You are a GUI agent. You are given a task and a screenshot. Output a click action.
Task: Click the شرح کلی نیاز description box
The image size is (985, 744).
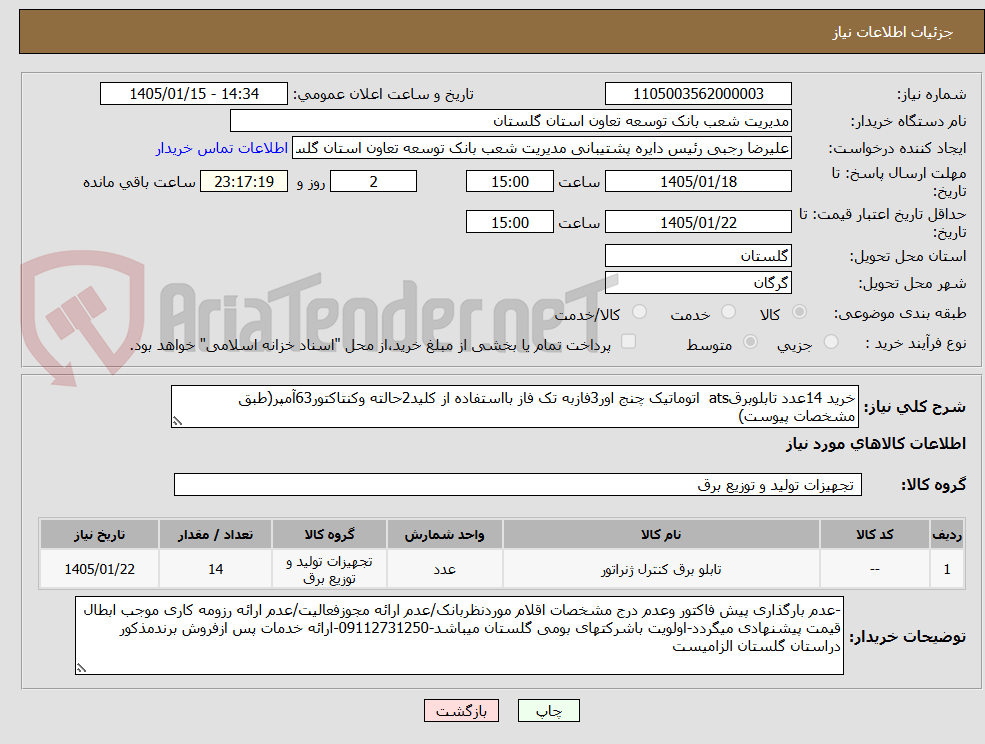(514, 407)
